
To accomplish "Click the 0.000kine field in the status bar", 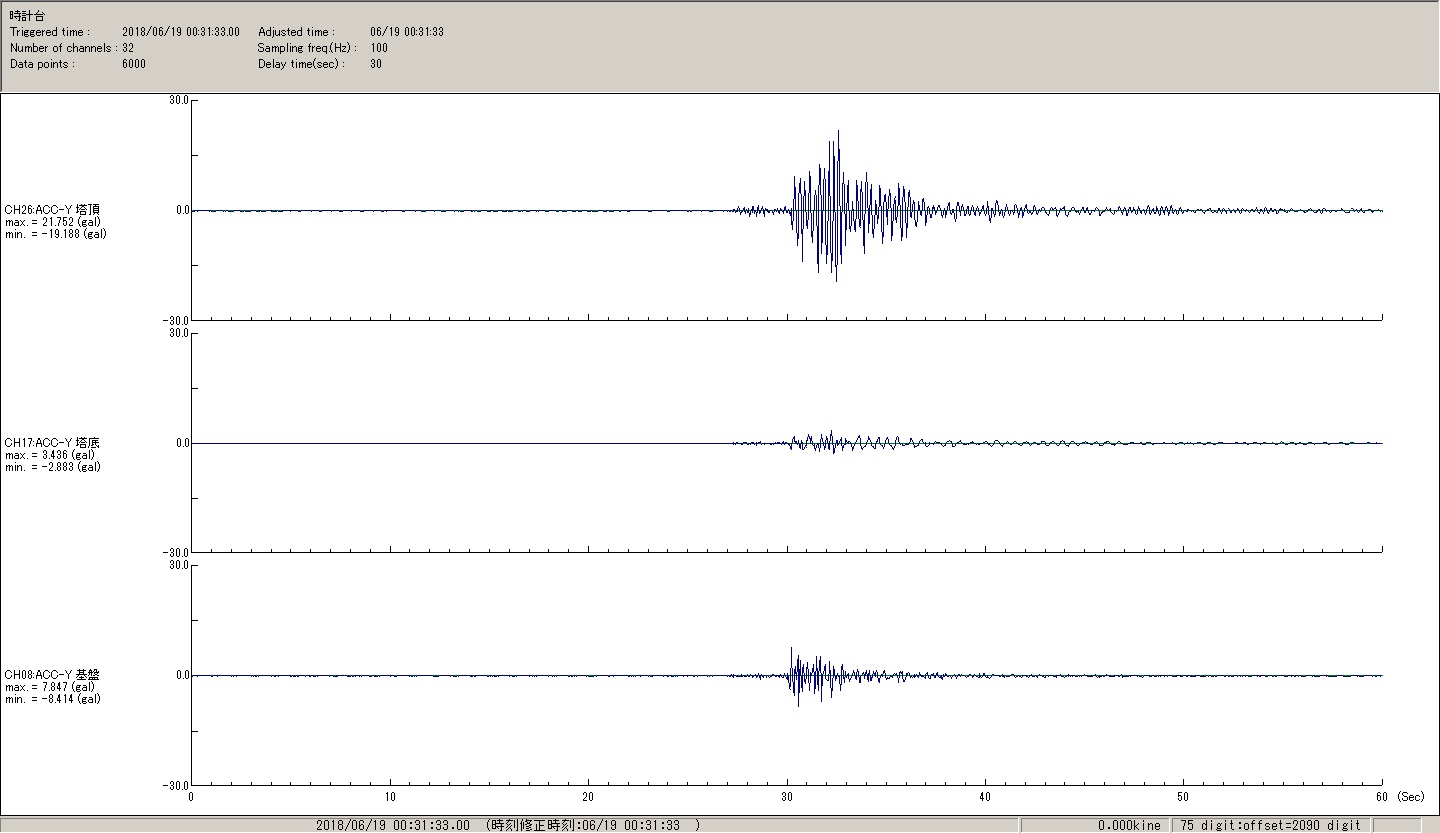I will [x=1129, y=825].
